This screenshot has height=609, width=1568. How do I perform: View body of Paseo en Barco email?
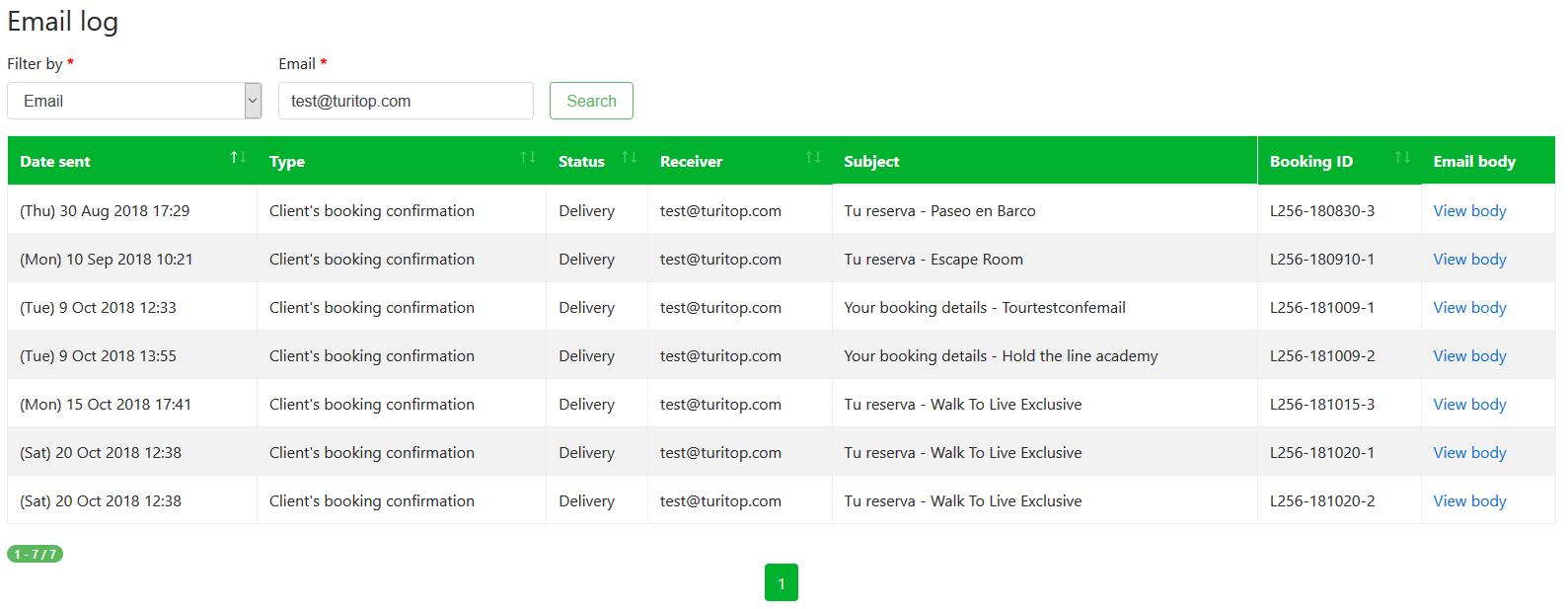pos(1469,211)
